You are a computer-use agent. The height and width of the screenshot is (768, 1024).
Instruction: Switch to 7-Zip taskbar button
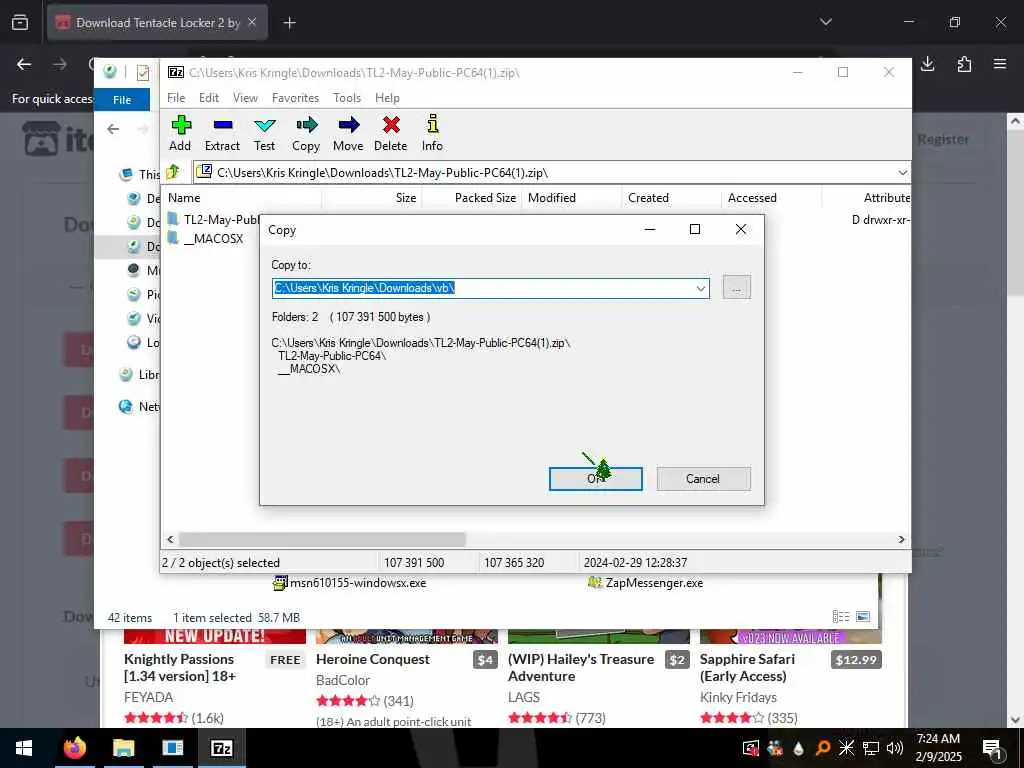tap(221, 748)
